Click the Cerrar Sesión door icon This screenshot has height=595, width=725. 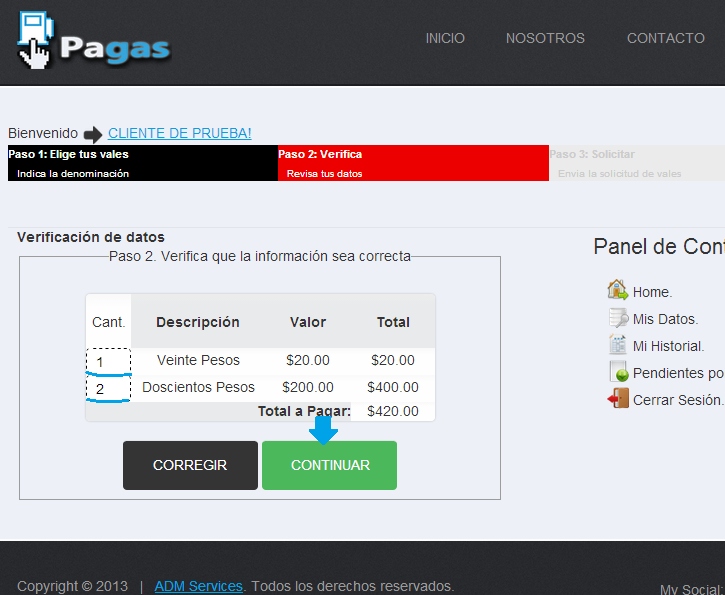(x=617, y=399)
